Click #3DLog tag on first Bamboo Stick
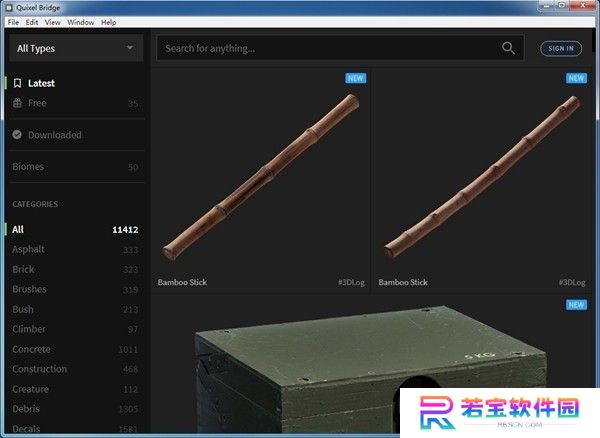The image size is (600, 438). pyautogui.click(x=351, y=283)
